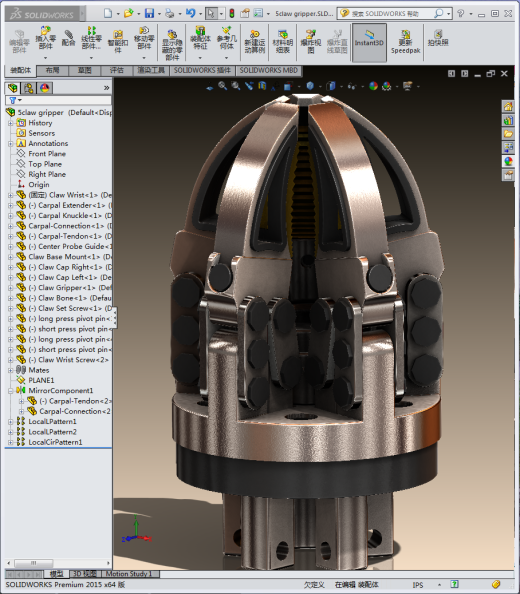The width and height of the screenshot is (520, 594).
Task: Switch to the ConfigurationManager tab
Action: (28, 88)
